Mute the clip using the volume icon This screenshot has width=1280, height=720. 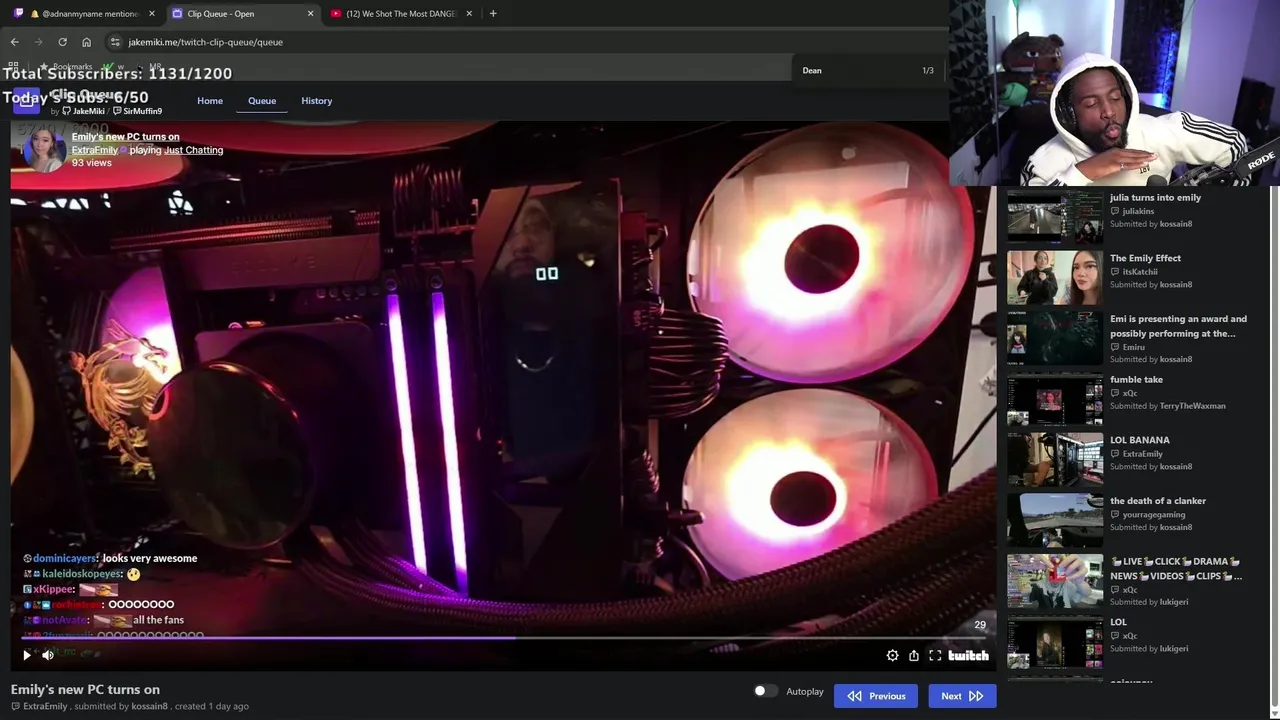(x=48, y=656)
